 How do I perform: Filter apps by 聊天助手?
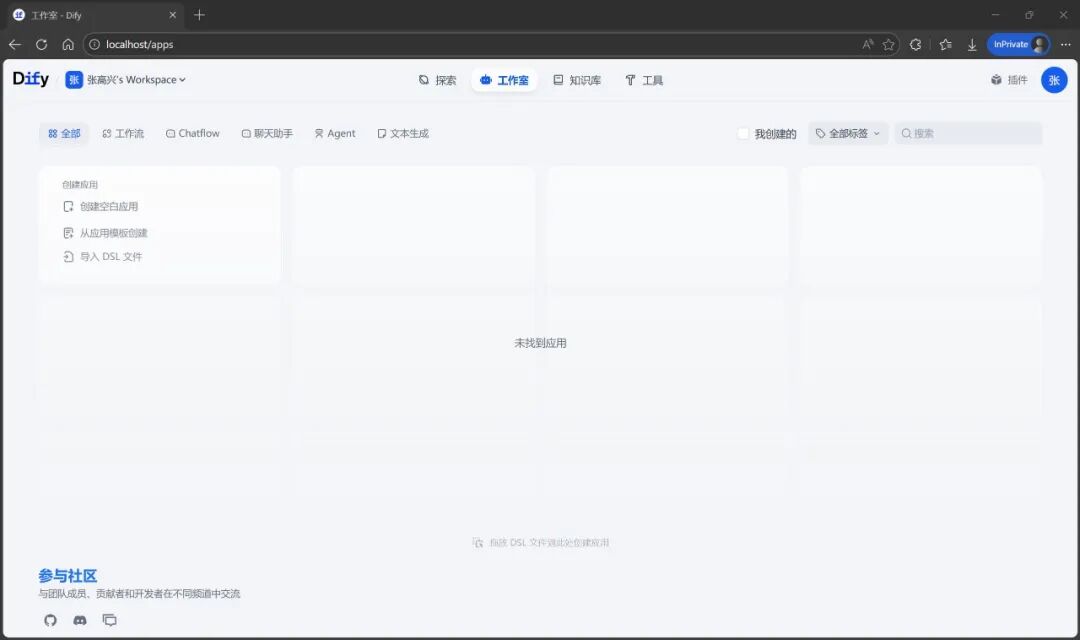click(267, 134)
